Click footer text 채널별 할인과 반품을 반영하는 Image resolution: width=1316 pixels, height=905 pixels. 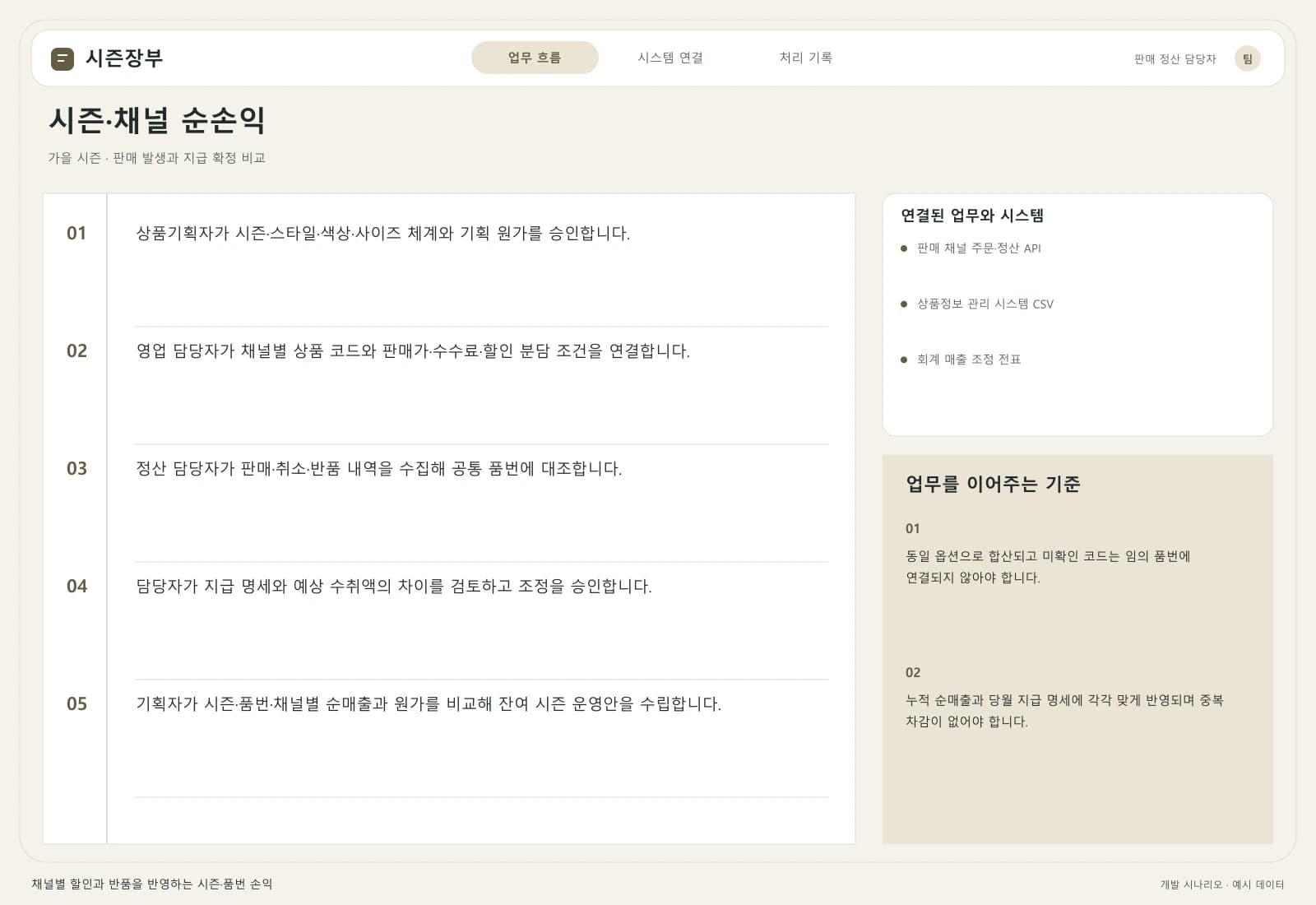[152, 884]
